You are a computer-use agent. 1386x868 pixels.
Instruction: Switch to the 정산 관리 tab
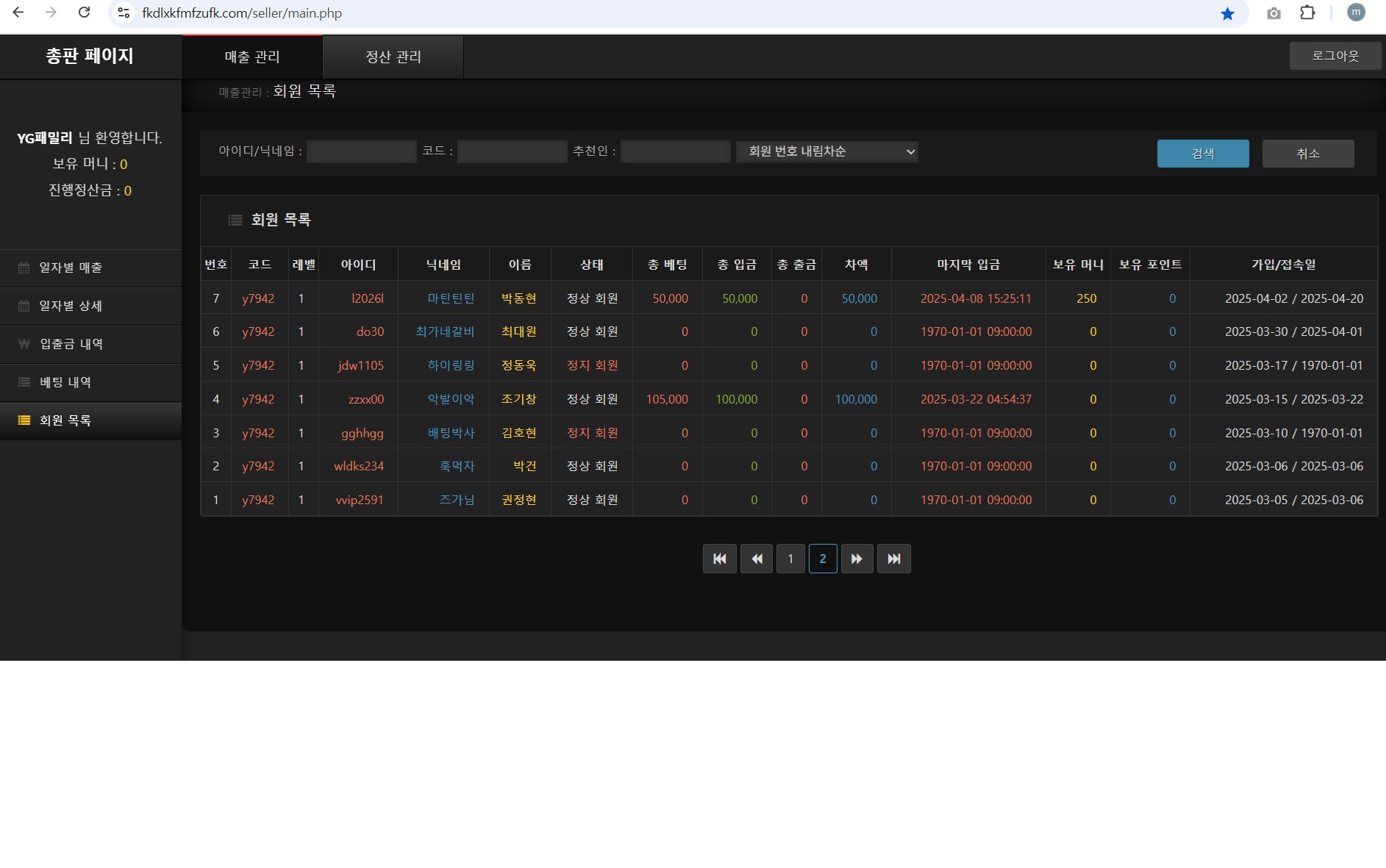pos(393,57)
